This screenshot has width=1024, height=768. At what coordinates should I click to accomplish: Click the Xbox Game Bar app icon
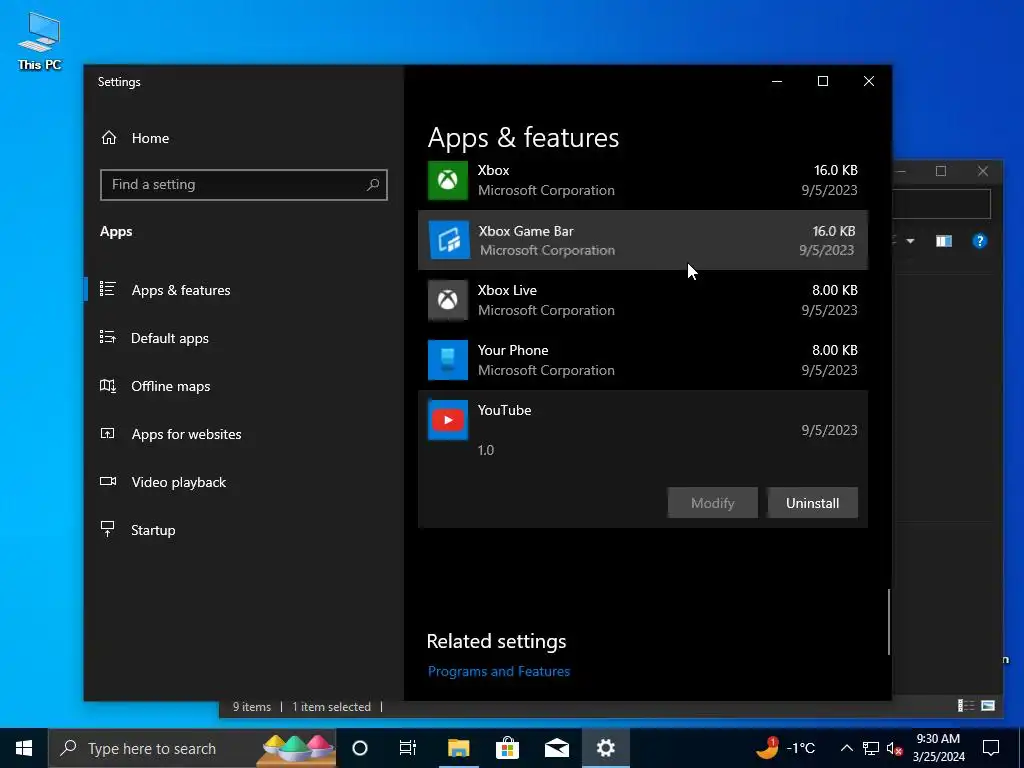449,240
